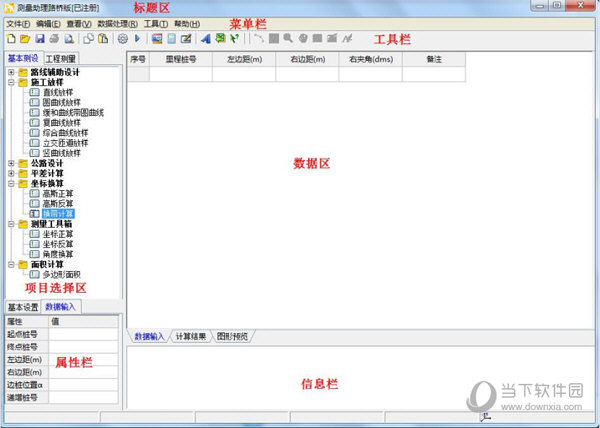Click the empty cell under 左边距(m) column
600x428 pixels.
(244, 74)
